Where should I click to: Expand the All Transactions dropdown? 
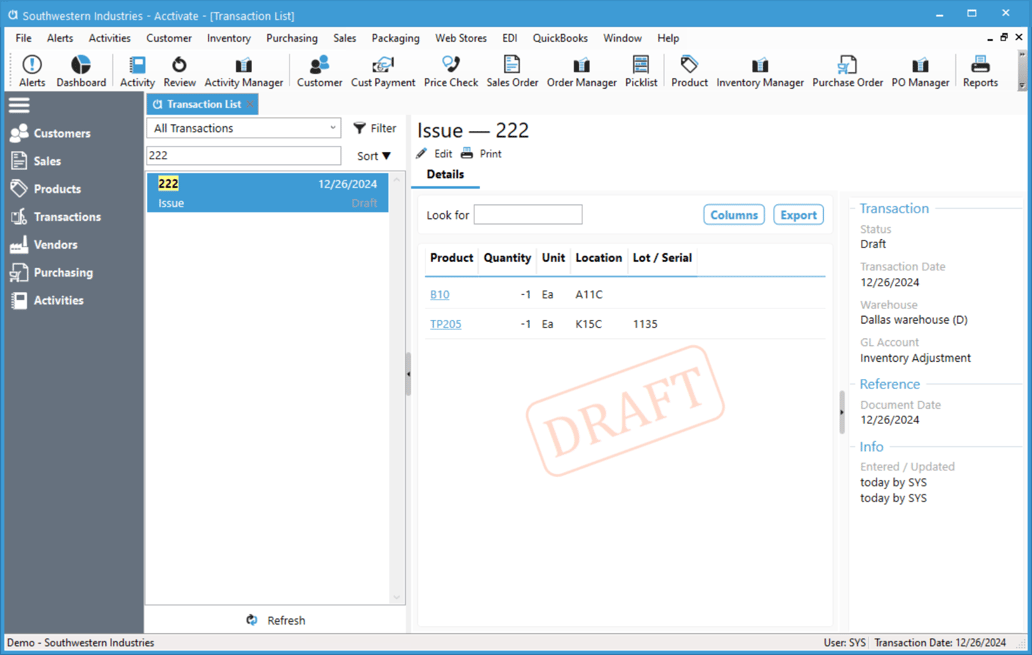[x=244, y=128]
